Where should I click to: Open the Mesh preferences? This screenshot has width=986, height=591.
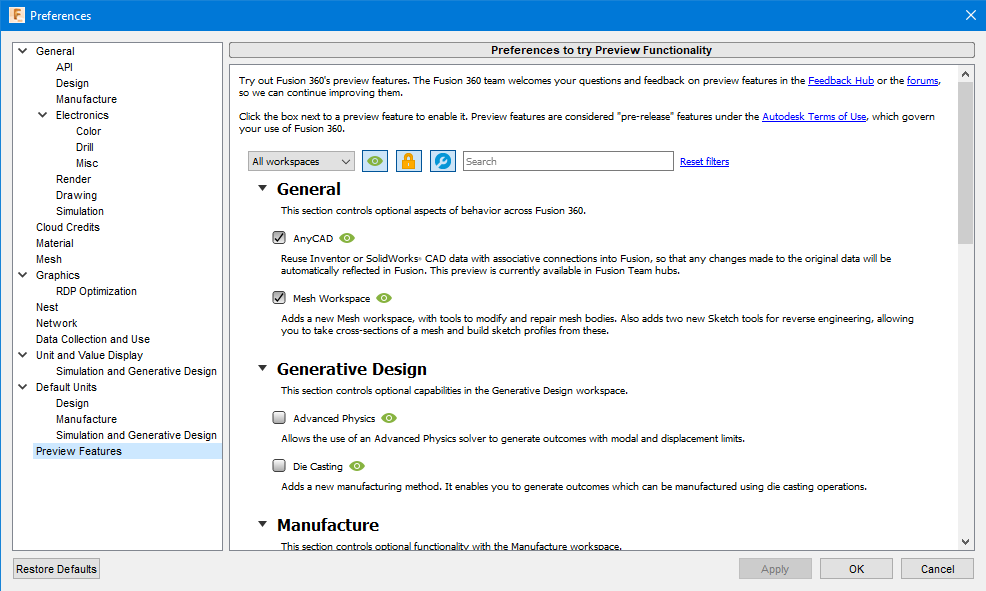click(48, 259)
